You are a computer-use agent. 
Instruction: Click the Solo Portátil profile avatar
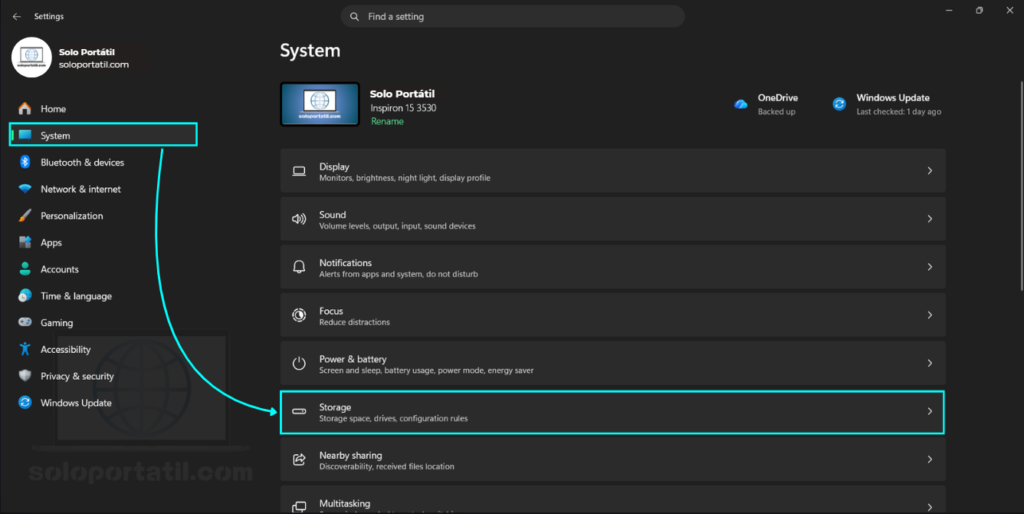[x=31, y=57]
